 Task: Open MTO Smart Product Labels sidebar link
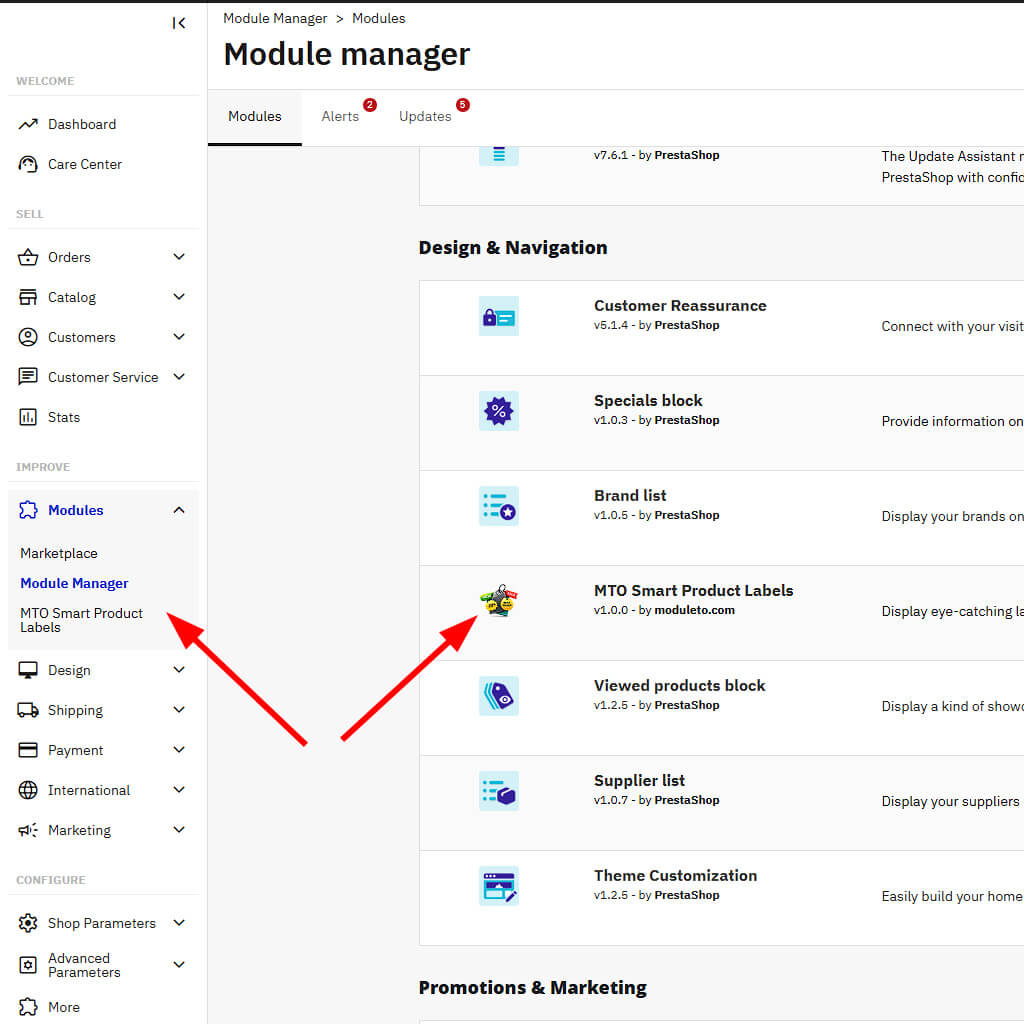81,620
